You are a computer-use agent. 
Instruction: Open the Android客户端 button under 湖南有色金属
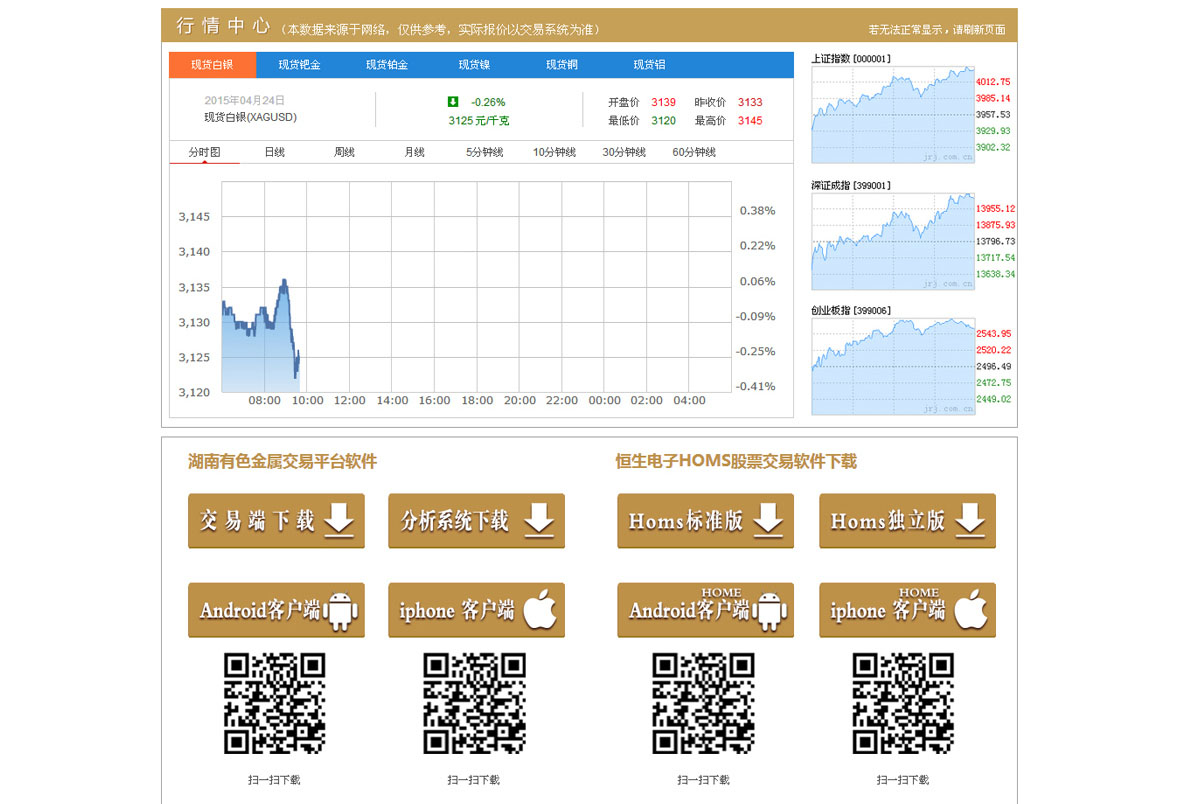[276, 610]
